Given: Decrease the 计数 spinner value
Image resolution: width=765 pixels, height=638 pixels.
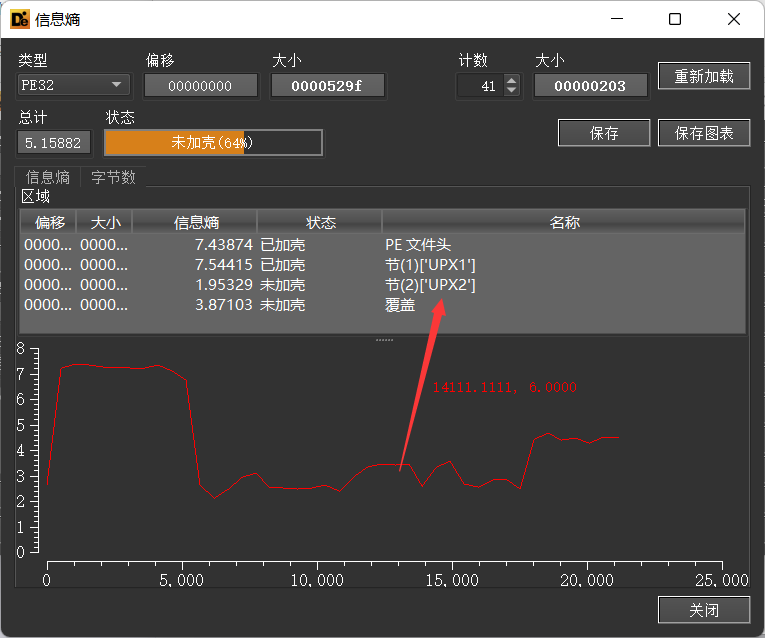Looking at the screenshot, I should pos(511,91).
